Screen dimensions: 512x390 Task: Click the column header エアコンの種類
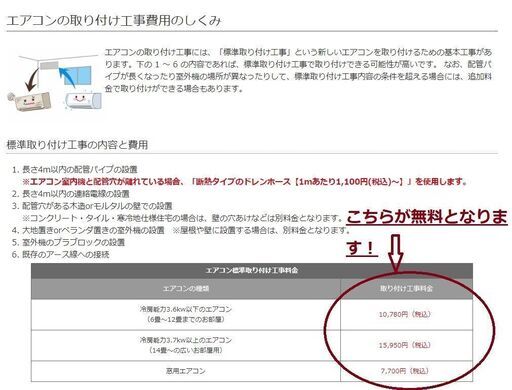click(186, 289)
